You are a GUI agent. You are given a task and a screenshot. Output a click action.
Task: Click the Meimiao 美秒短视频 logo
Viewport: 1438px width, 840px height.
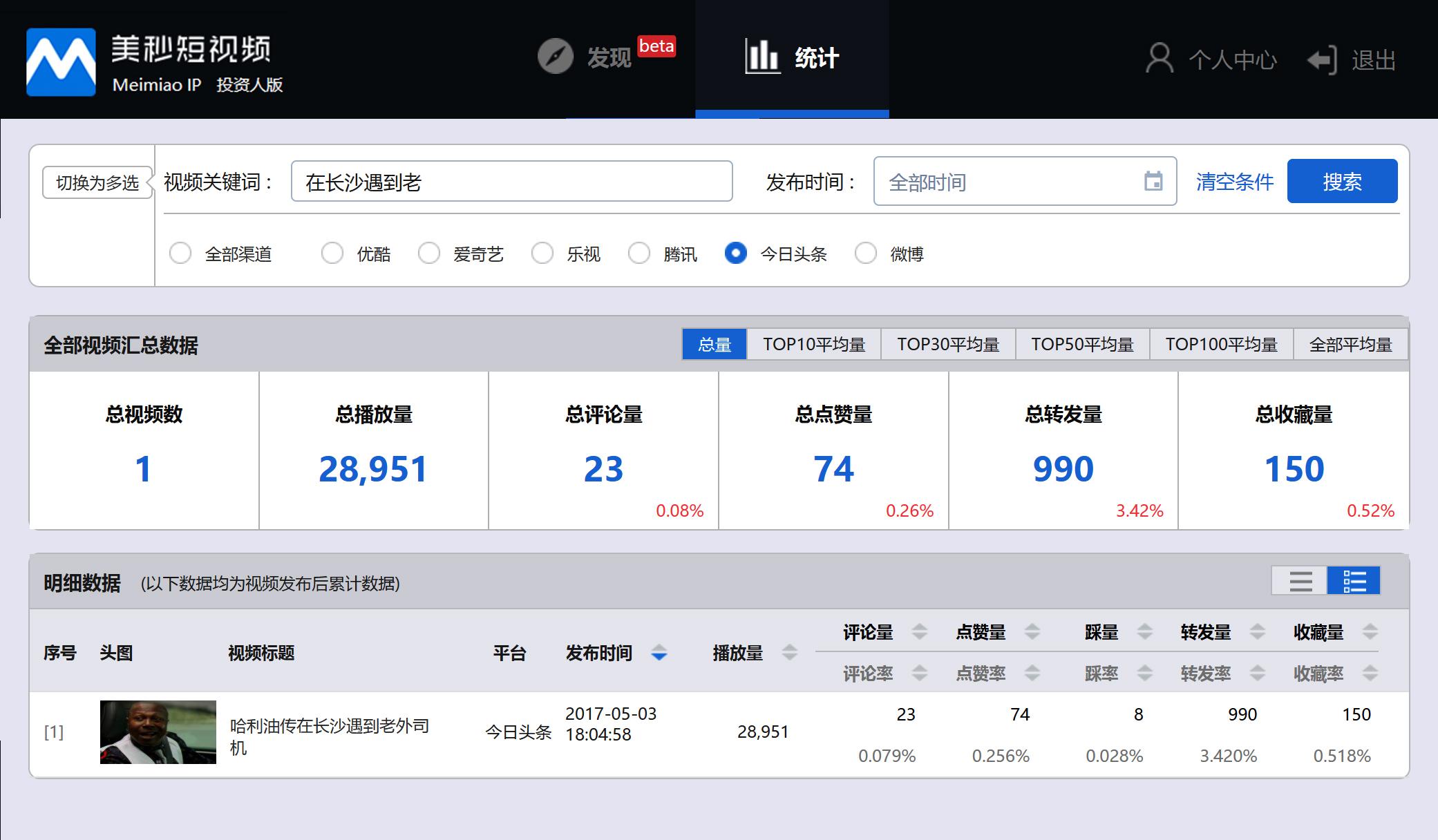[62, 61]
